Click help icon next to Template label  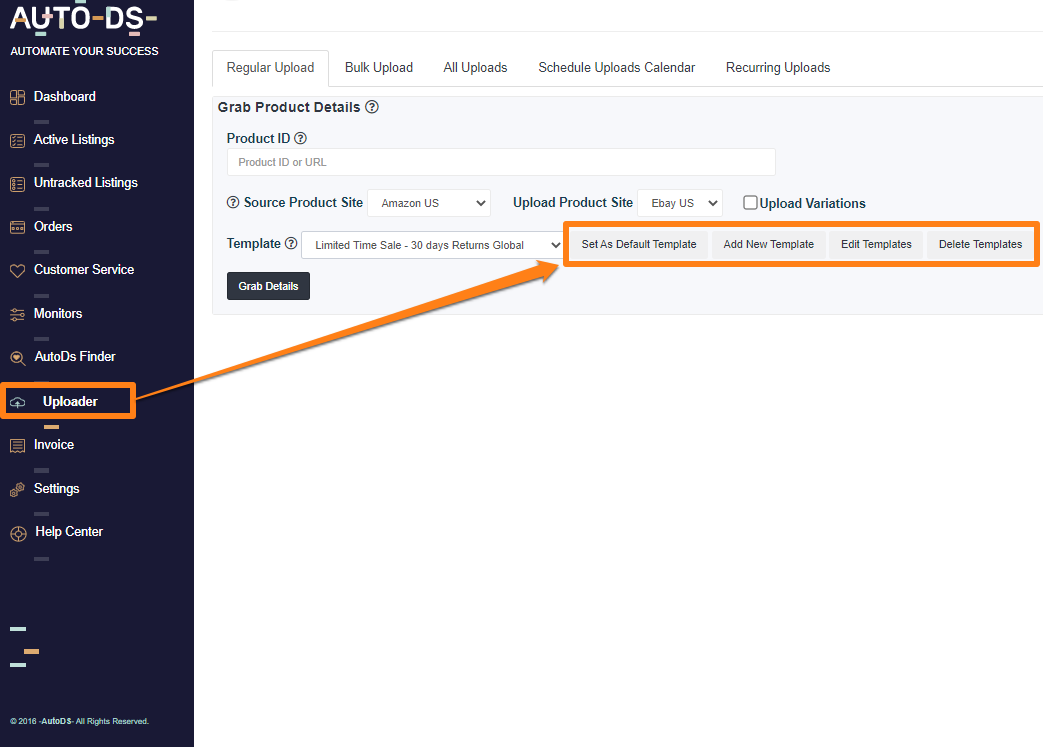click(x=291, y=243)
